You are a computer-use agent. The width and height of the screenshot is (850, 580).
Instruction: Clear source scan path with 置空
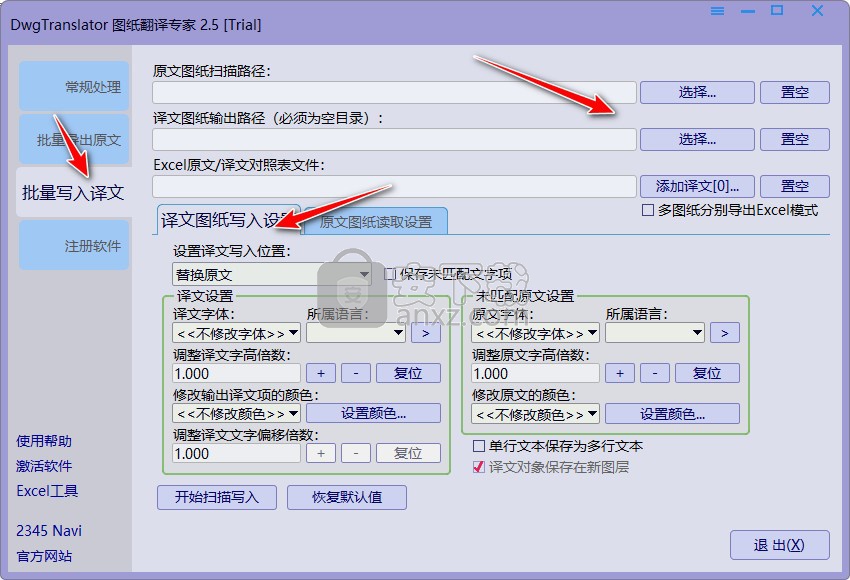[795, 92]
